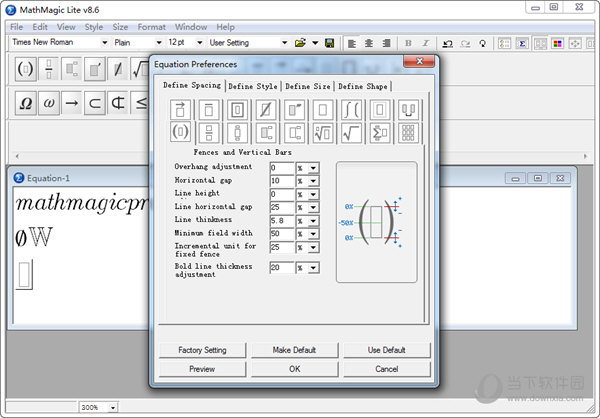Click the align center toolbar icon
This screenshot has height=418, width=600.
pos(369,43)
